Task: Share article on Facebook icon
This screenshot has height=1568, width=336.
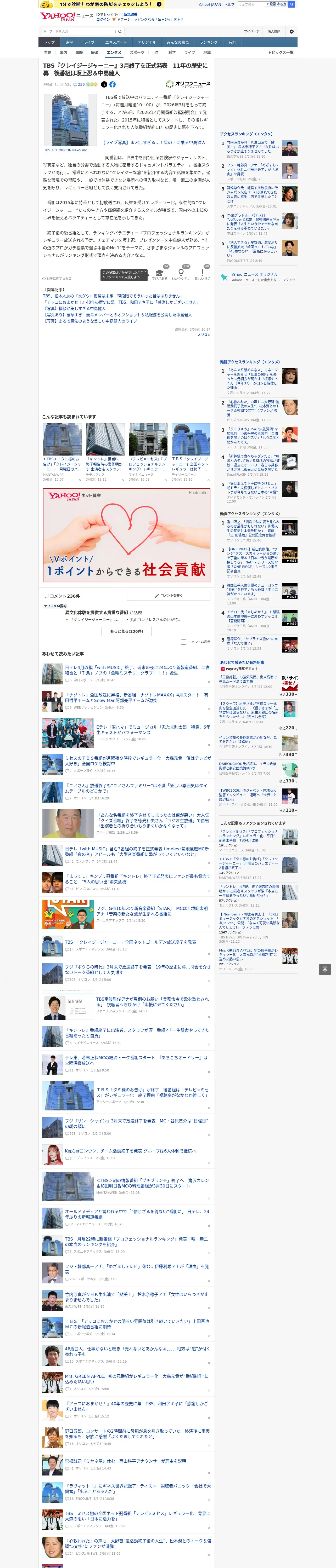Action: [x=112, y=85]
